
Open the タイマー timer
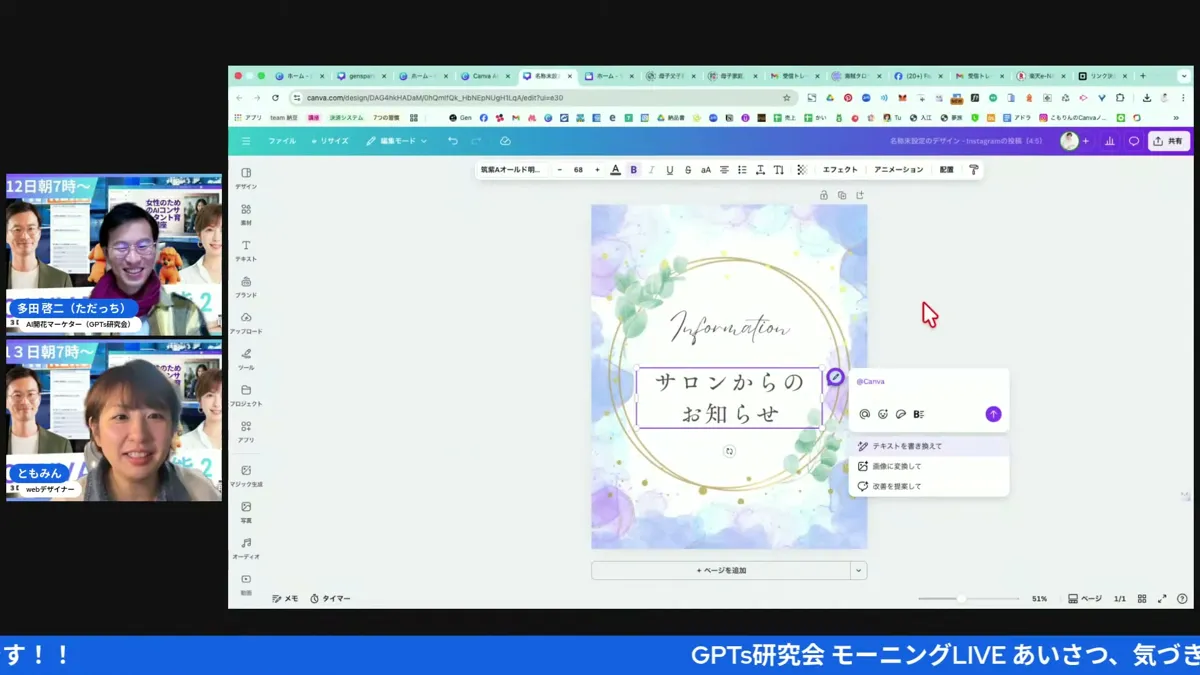coord(330,599)
